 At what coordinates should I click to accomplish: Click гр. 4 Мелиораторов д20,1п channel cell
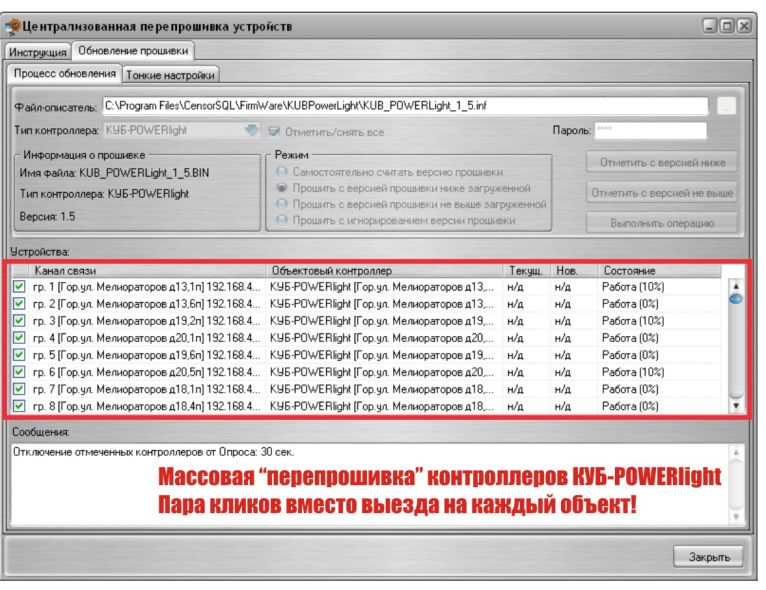(x=147, y=338)
